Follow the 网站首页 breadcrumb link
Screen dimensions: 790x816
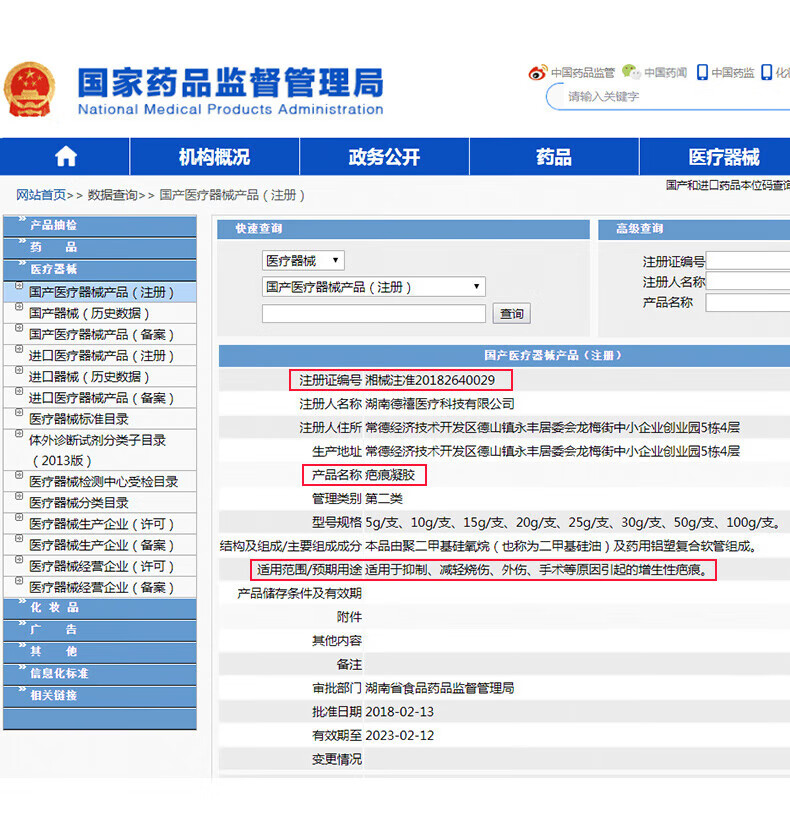tap(41, 195)
